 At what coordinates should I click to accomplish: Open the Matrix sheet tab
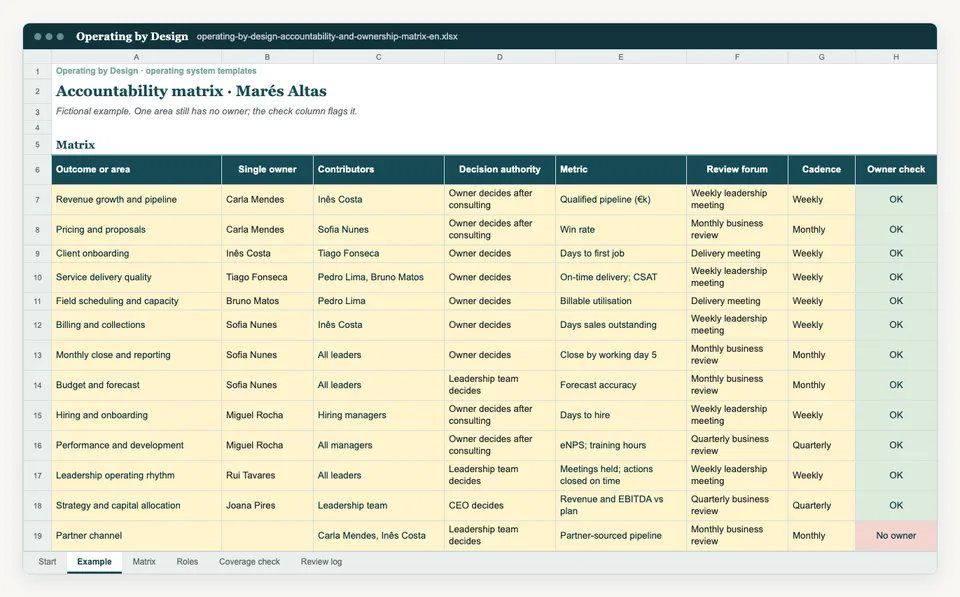click(144, 561)
